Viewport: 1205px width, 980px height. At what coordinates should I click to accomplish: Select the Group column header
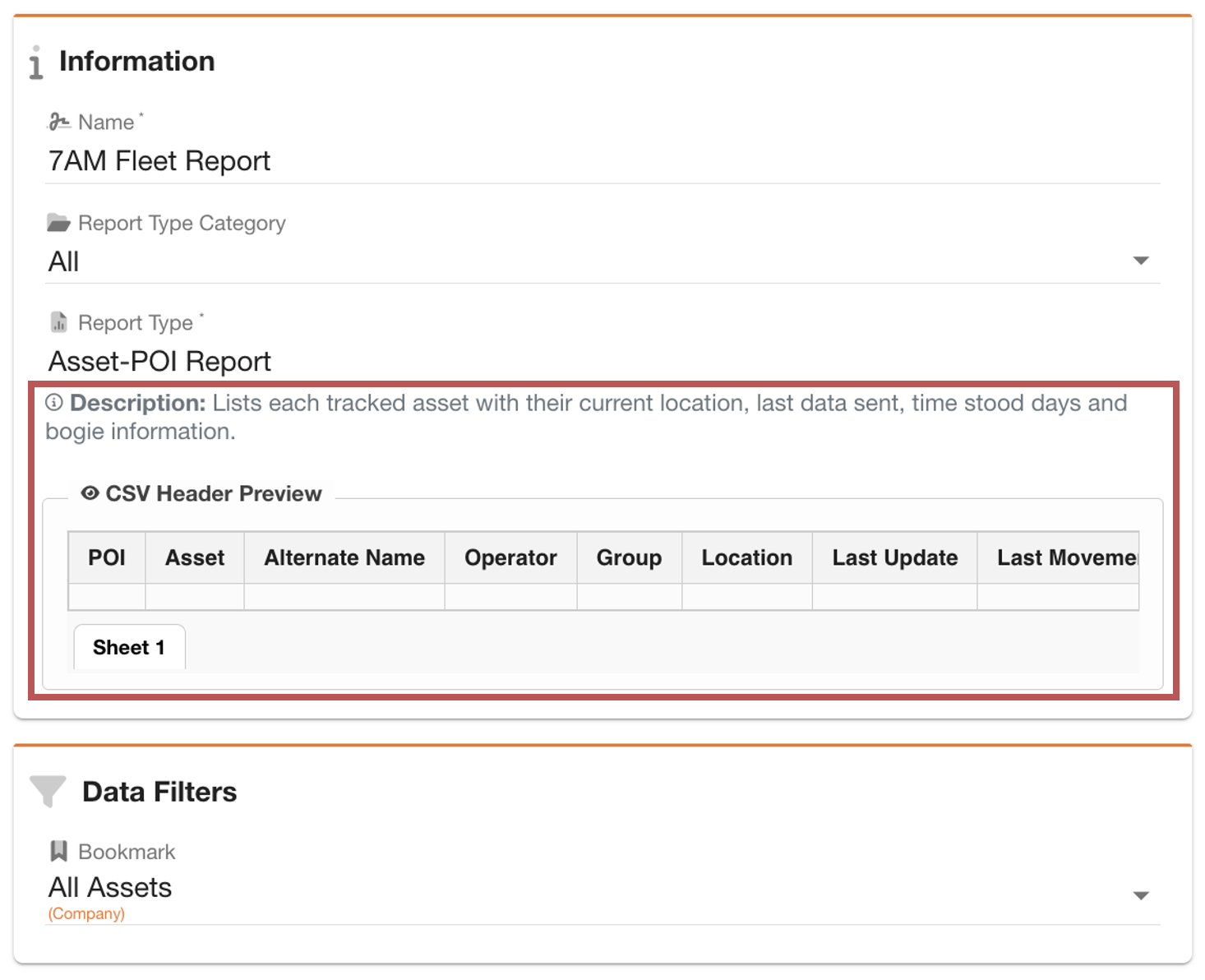click(629, 558)
